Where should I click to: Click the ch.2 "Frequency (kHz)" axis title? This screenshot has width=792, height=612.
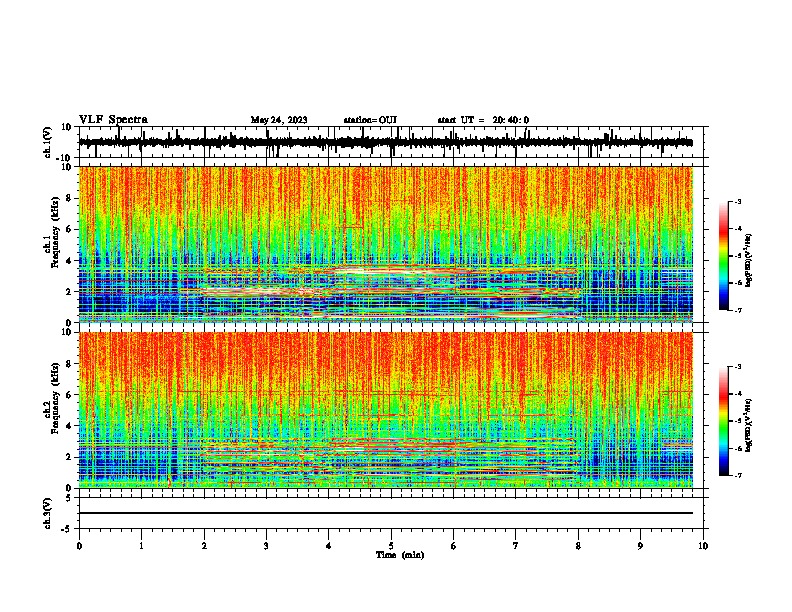pos(55,398)
